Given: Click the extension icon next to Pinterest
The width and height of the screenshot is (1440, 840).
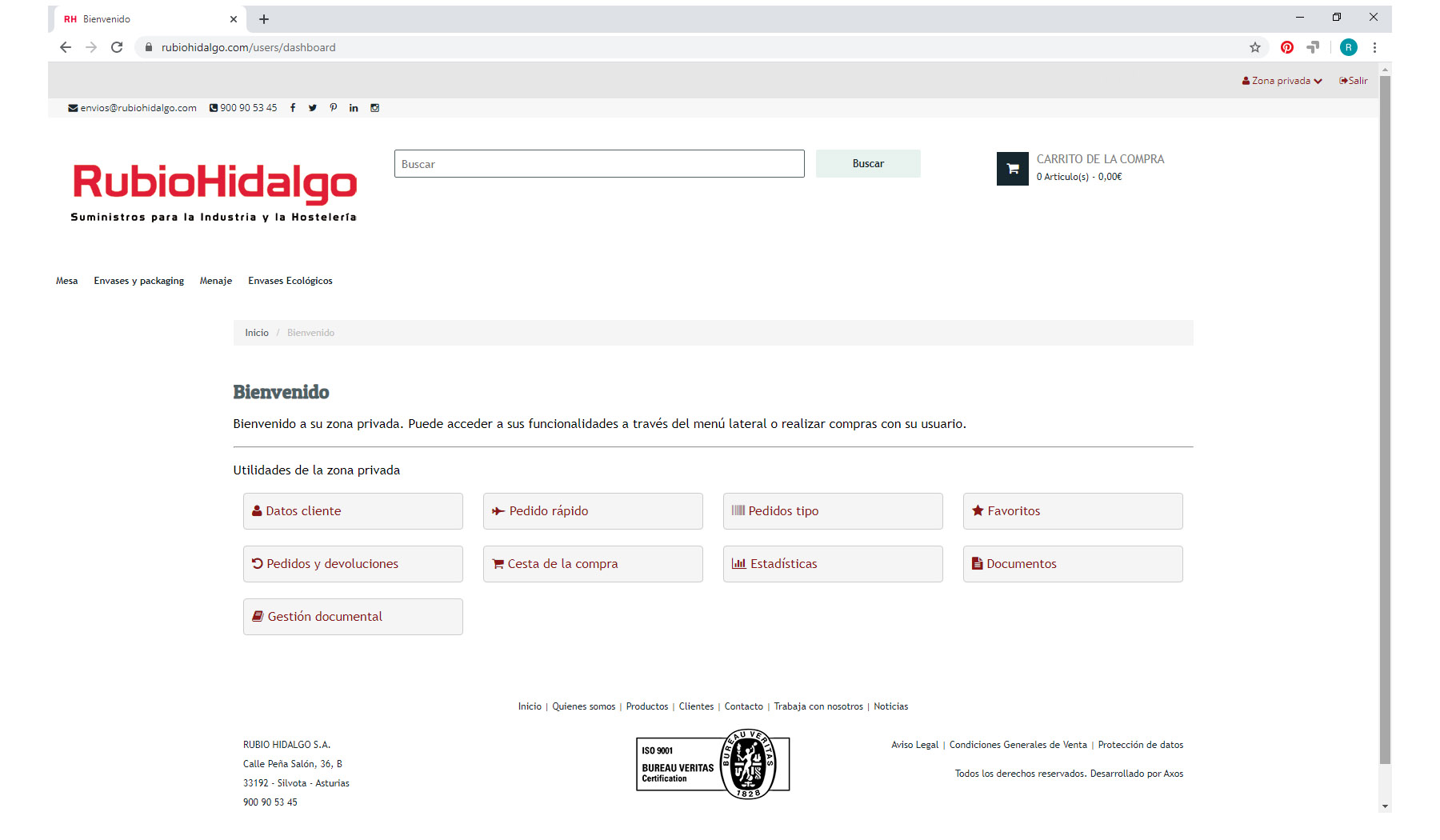Looking at the screenshot, I should pos(1313,47).
